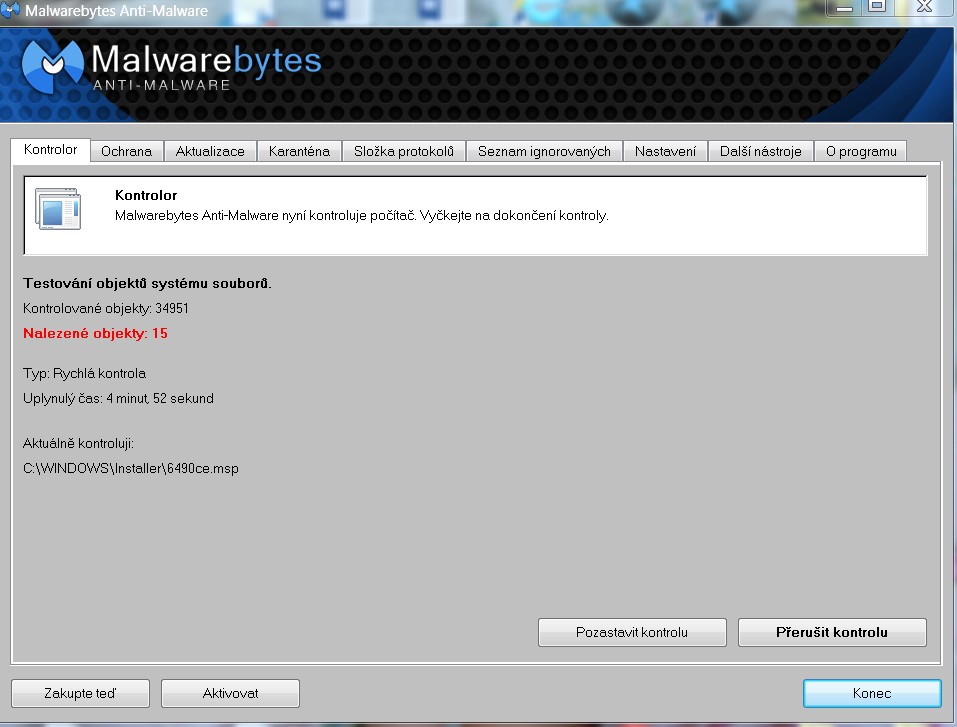The height and width of the screenshot is (727, 957).
Task: Switch to Seznam ignorovaných tab
Action: tap(544, 151)
